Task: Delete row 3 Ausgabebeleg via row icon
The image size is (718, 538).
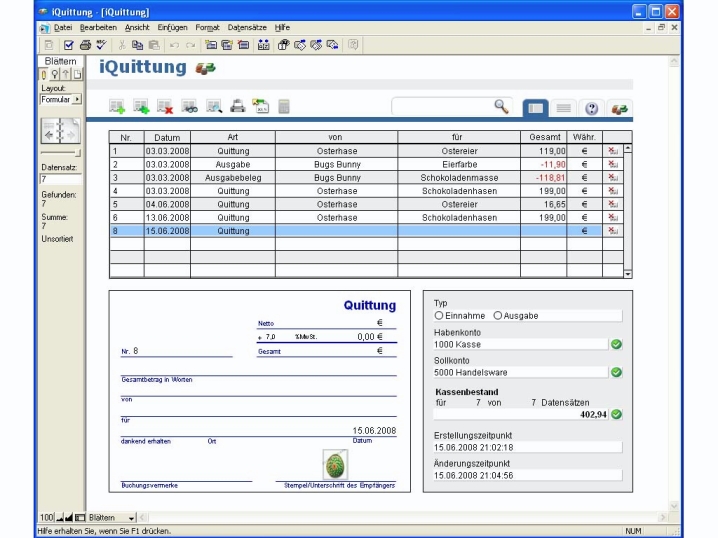Action: pyautogui.click(x=613, y=177)
